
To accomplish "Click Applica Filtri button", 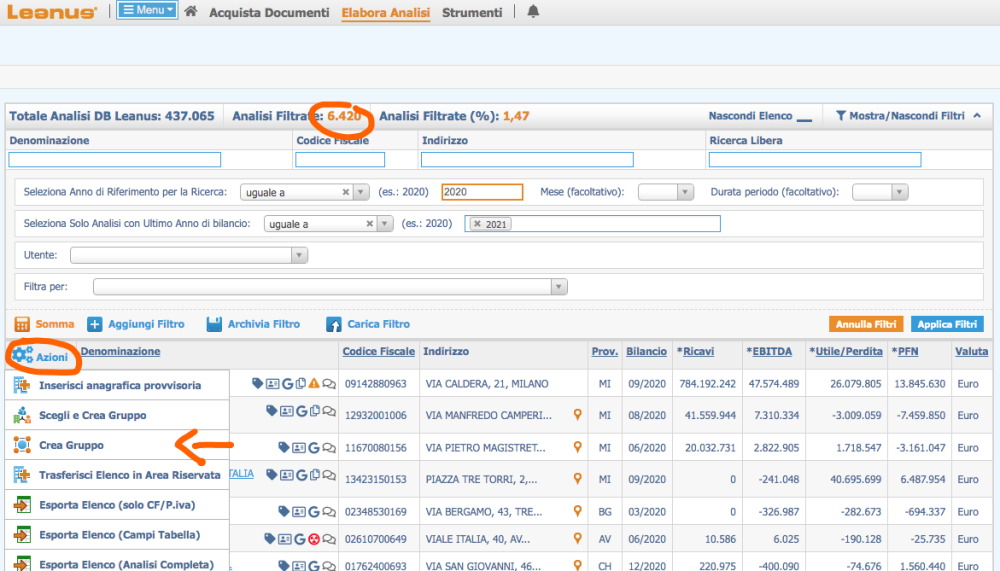I will (x=947, y=324).
